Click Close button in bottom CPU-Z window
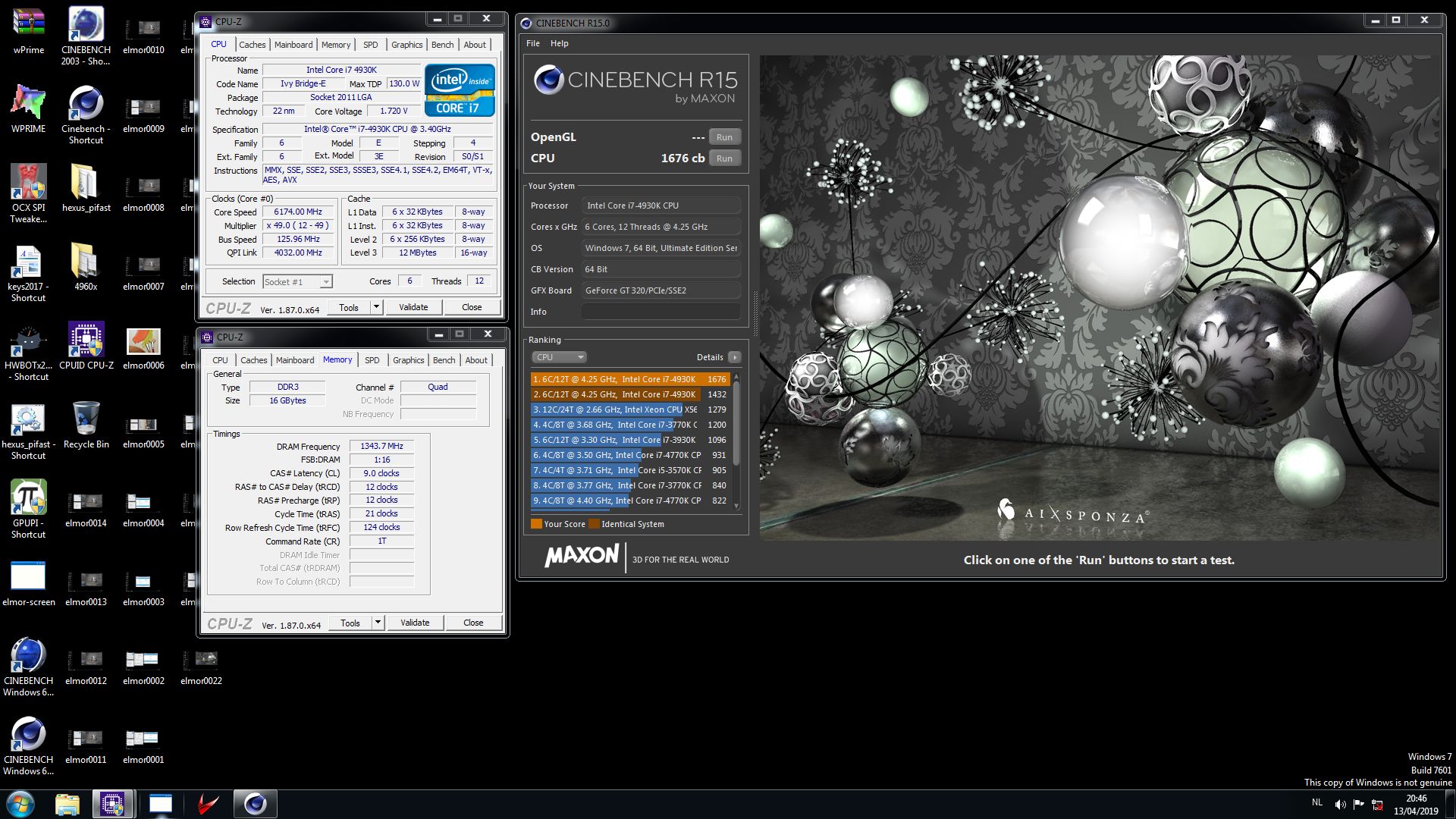 [473, 623]
